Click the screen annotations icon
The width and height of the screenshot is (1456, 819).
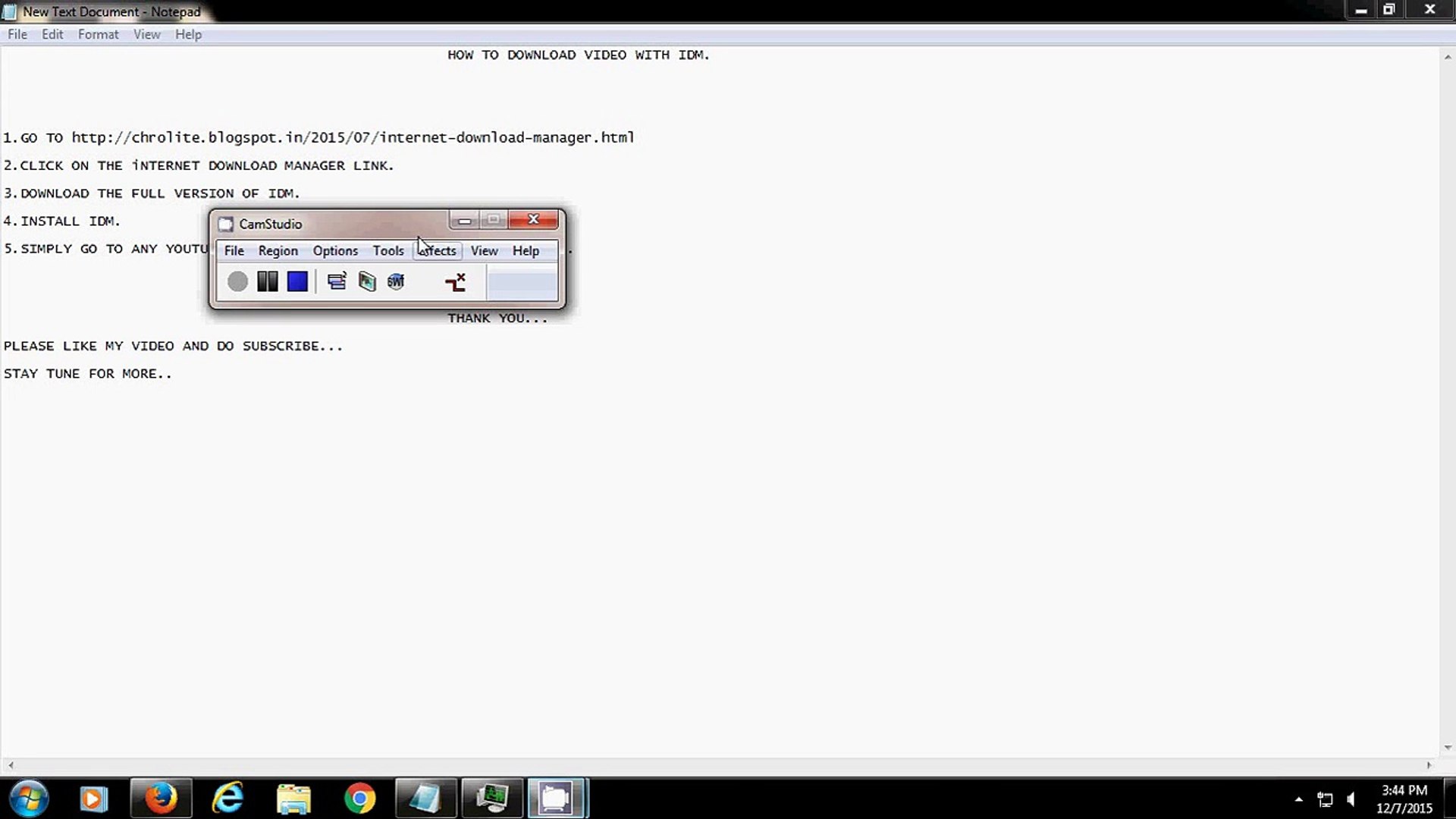[367, 282]
